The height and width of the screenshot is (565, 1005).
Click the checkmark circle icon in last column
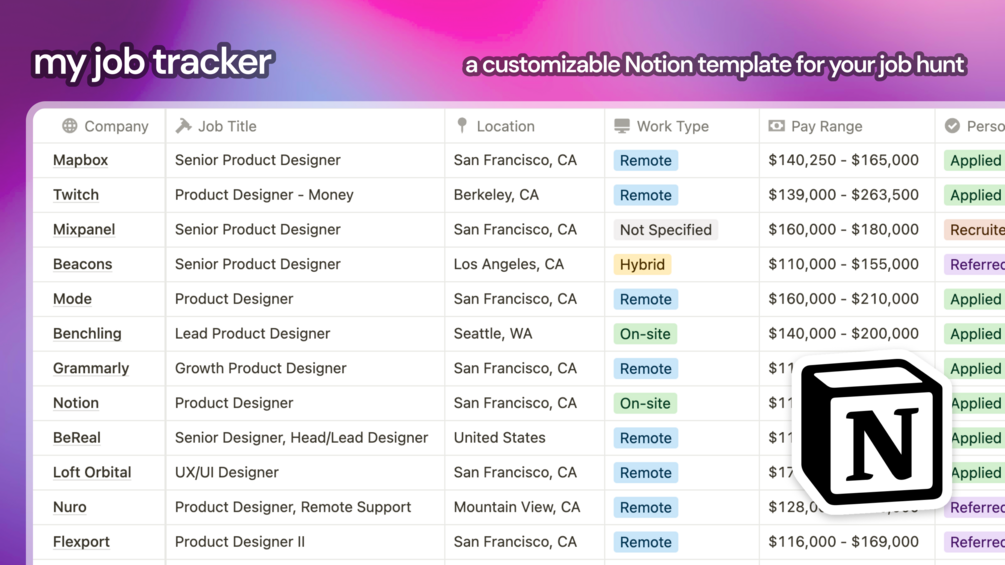(x=952, y=126)
